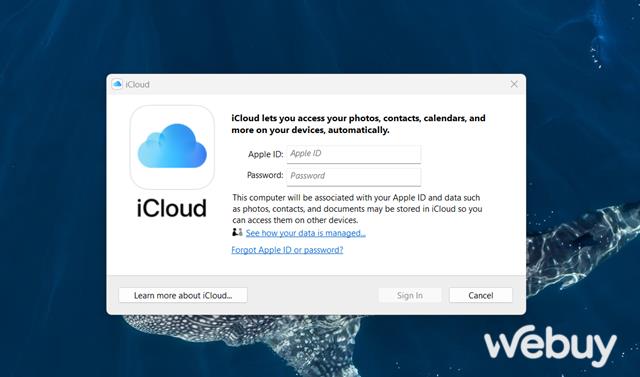
Task: Click the large iCloud cloud logo
Action: [x=172, y=147]
